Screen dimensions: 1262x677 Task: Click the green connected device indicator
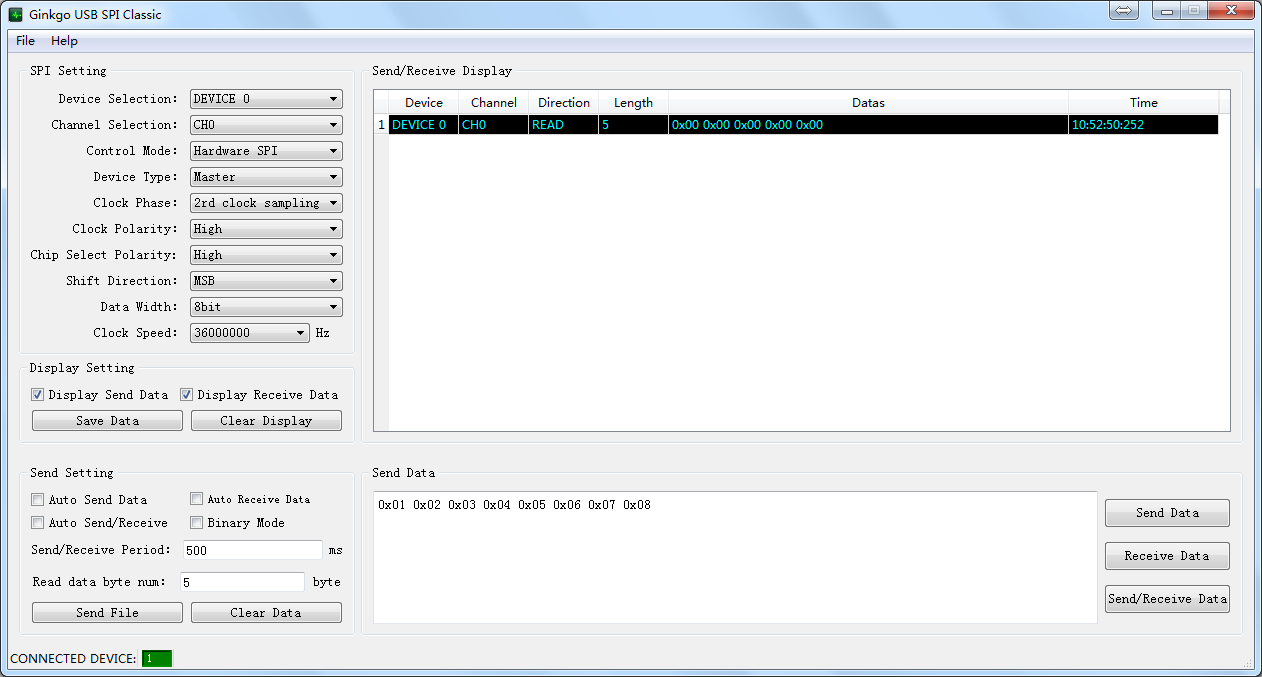157,658
